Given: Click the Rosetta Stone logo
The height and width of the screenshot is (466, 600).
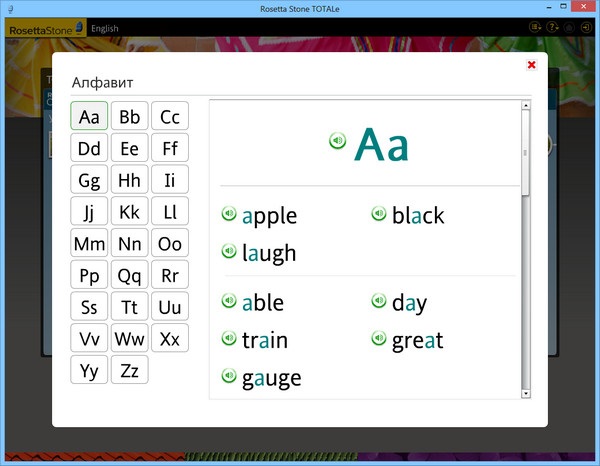Looking at the screenshot, I should (x=46, y=29).
